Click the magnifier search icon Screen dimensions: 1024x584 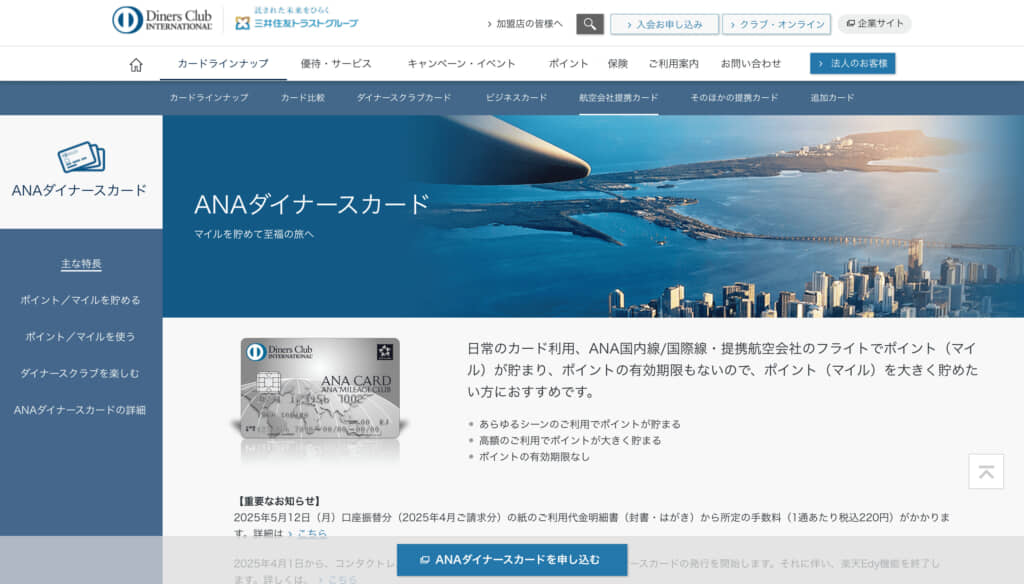click(590, 24)
